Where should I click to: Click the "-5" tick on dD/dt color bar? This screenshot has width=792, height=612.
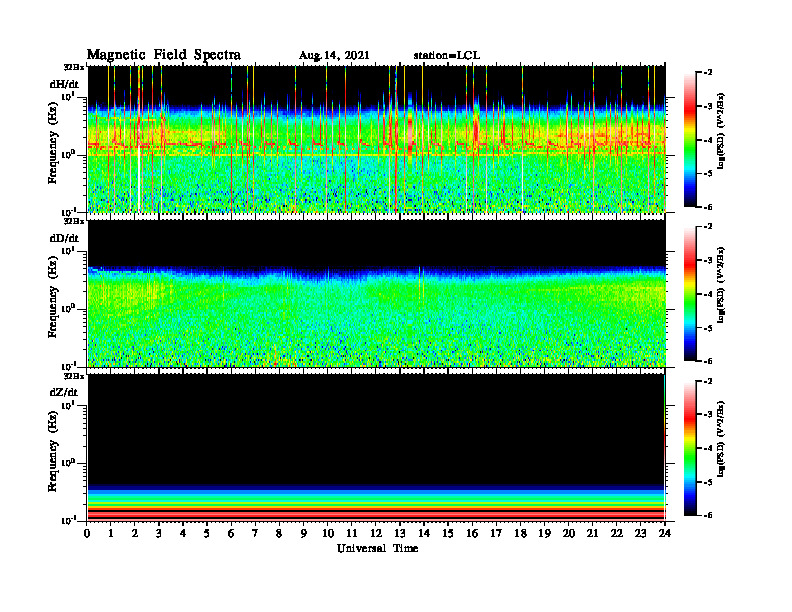point(707,328)
